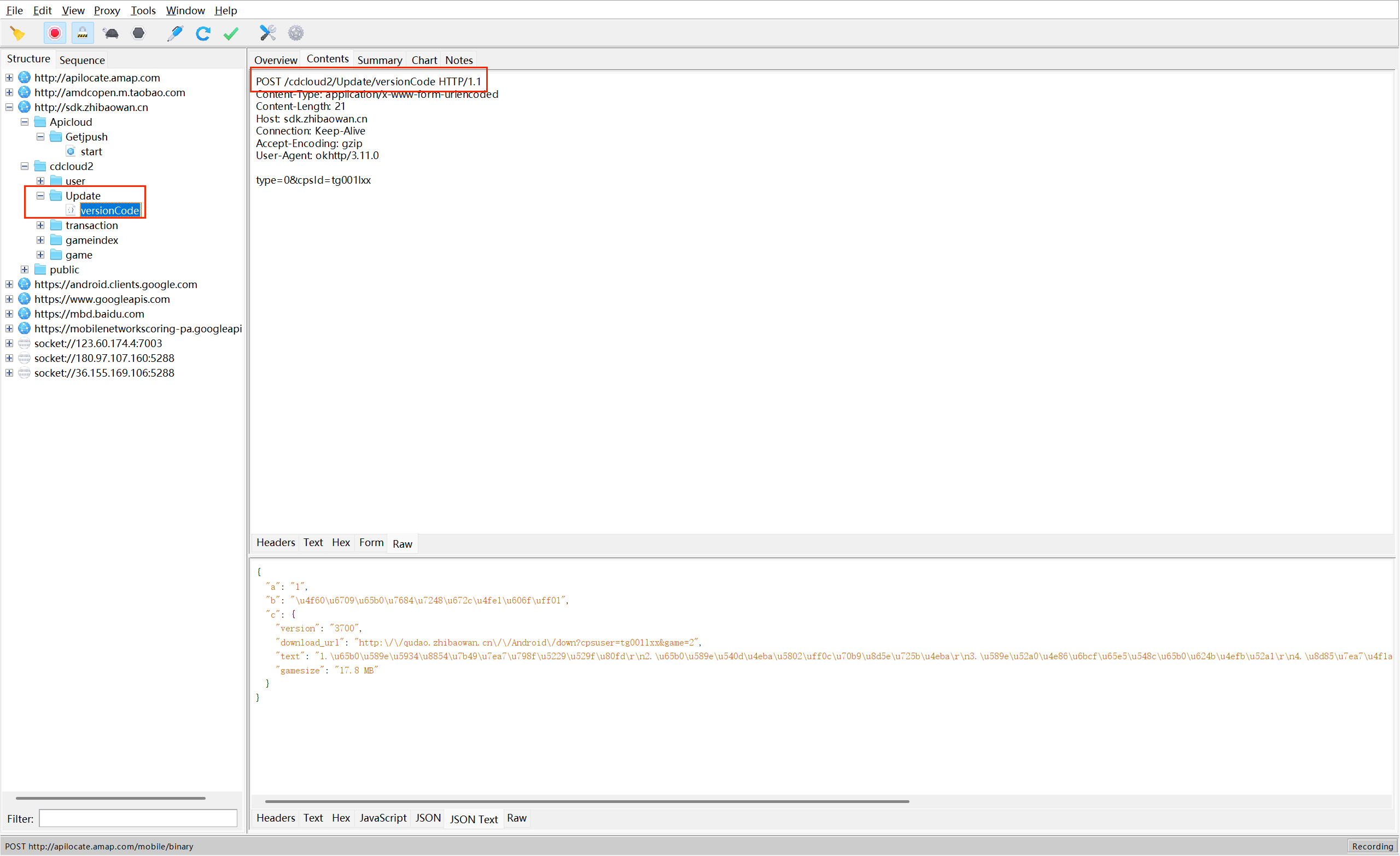Toggle SSL Proxying lock icon
Viewport: 1400px width, 856px height.
(x=83, y=33)
